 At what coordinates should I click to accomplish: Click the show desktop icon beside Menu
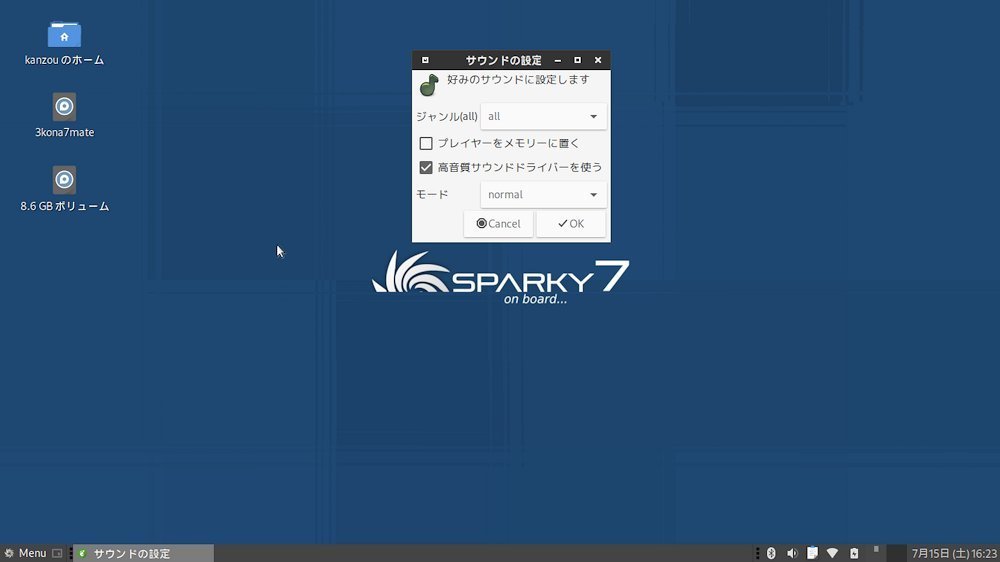(x=57, y=553)
